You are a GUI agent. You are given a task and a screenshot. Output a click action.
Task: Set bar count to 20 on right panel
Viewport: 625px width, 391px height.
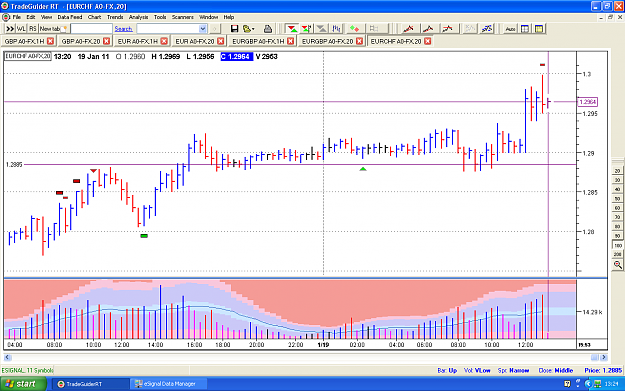point(617,171)
